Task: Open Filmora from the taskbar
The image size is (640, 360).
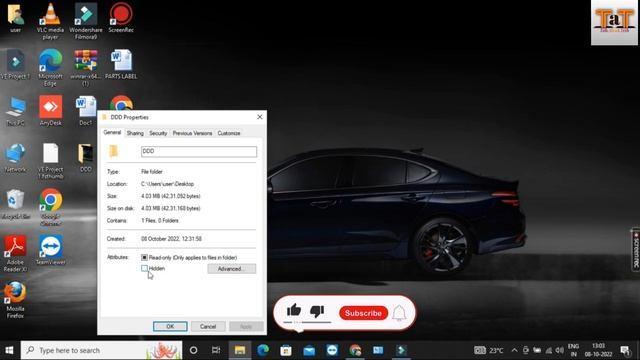Action: point(402,350)
